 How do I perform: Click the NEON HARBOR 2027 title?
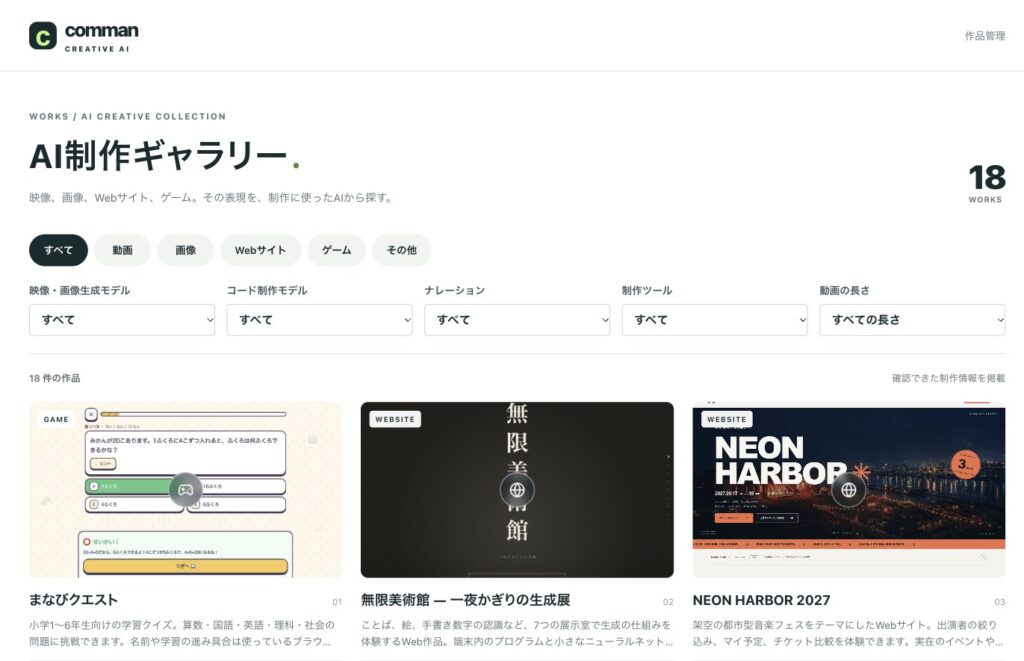(761, 600)
